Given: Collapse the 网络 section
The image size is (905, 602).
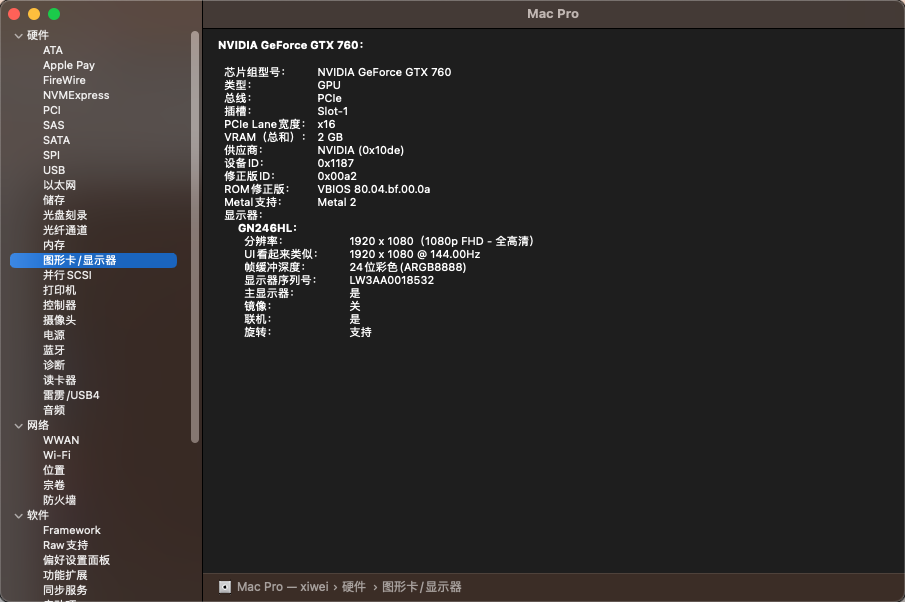Looking at the screenshot, I should pyautogui.click(x=18, y=425).
